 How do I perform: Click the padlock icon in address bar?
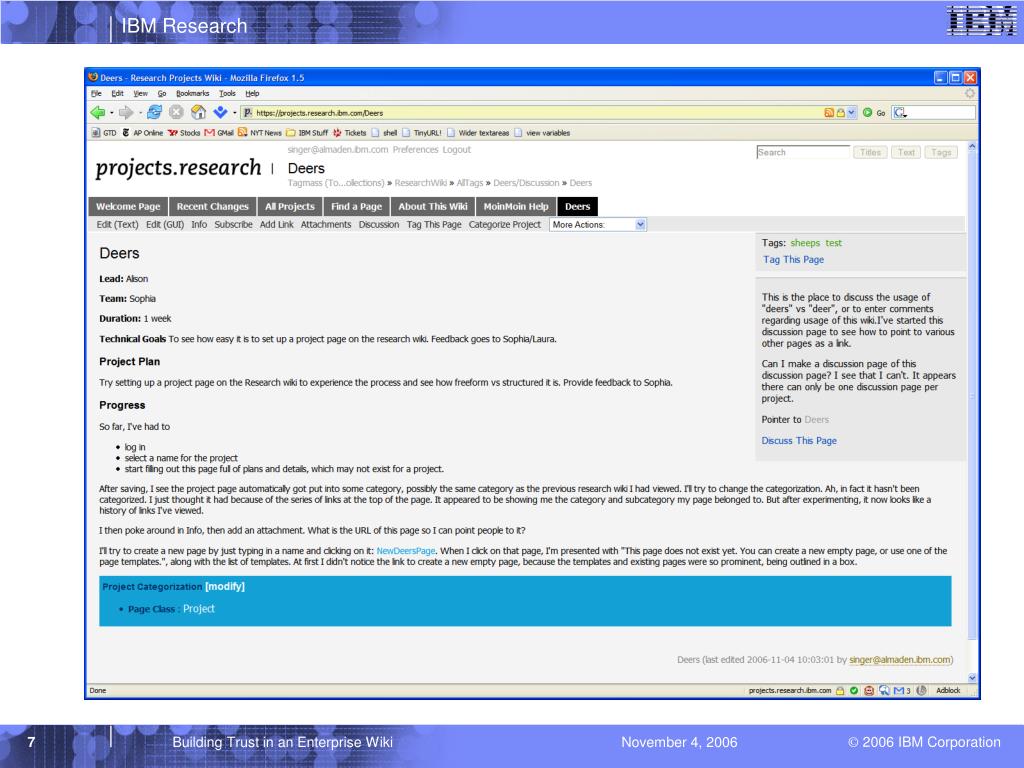click(x=840, y=112)
